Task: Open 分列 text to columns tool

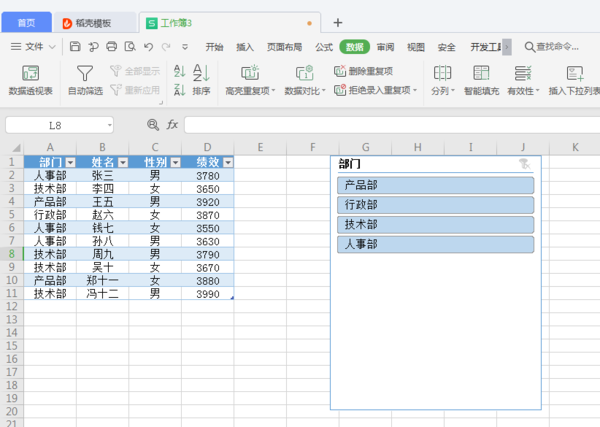Action: [442, 80]
